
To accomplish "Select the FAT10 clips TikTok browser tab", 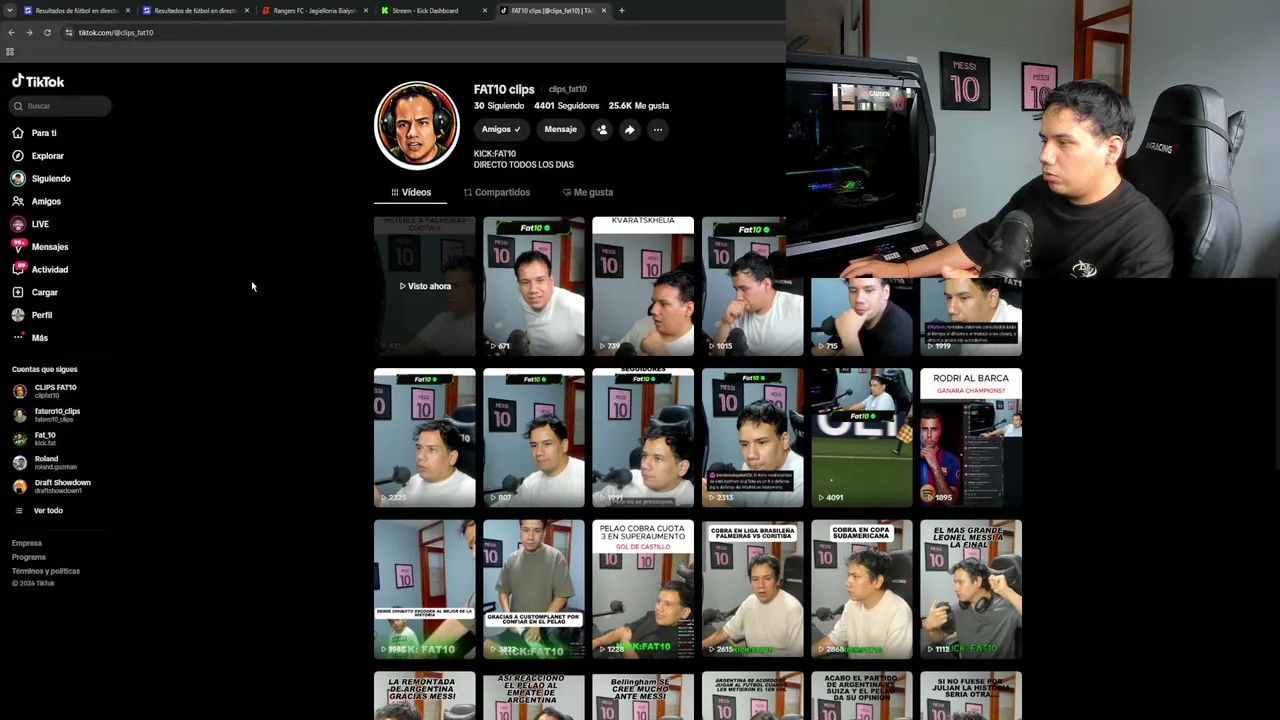I will 553,11.
